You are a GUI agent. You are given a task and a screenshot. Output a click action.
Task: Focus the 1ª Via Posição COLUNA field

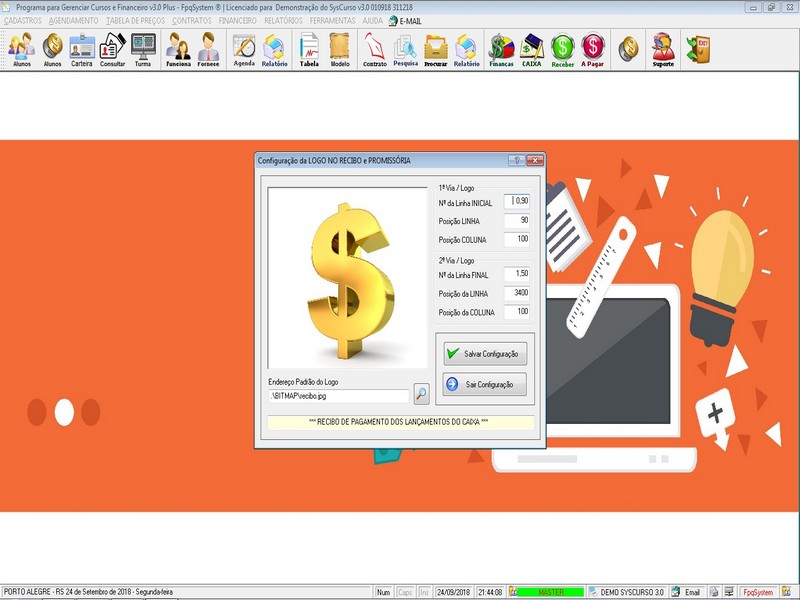[x=517, y=239]
